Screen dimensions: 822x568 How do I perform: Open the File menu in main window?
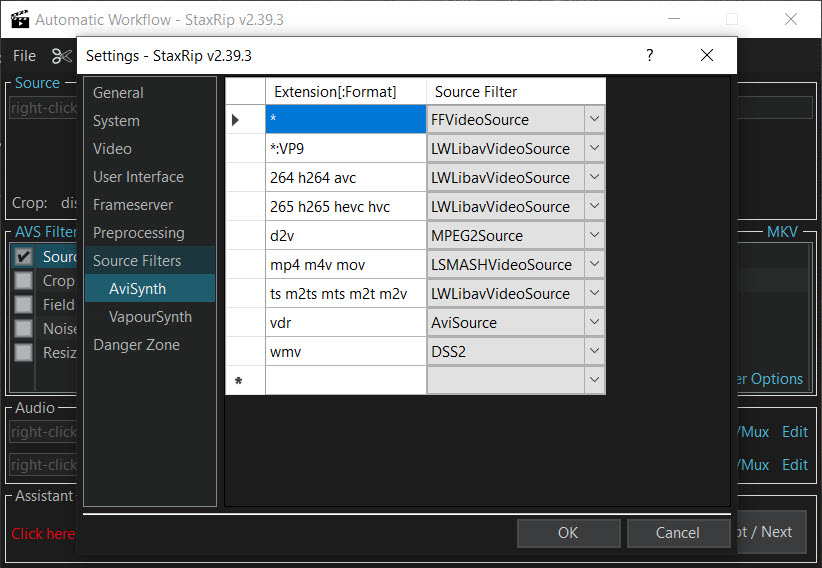pyautogui.click(x=24, y=56)
